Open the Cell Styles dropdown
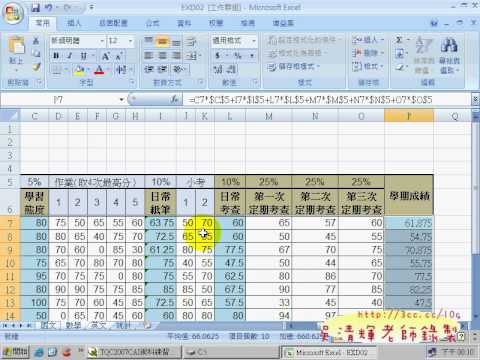 pos(293,67)
